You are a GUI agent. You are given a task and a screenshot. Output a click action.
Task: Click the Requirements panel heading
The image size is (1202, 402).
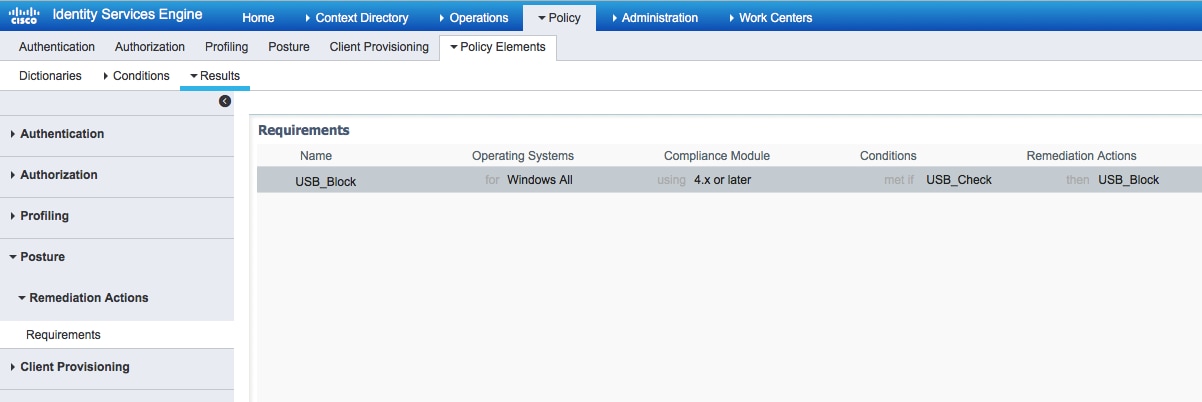pos(304,130)
